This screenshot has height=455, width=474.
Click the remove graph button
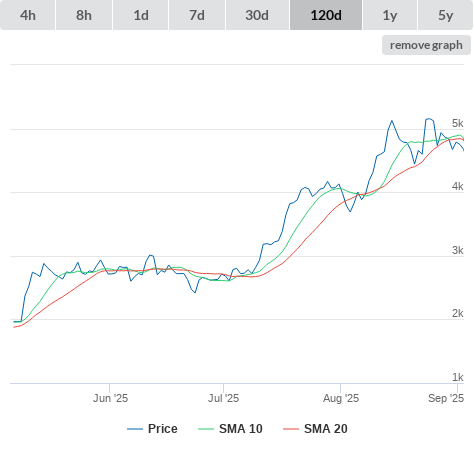click(426, 45)
